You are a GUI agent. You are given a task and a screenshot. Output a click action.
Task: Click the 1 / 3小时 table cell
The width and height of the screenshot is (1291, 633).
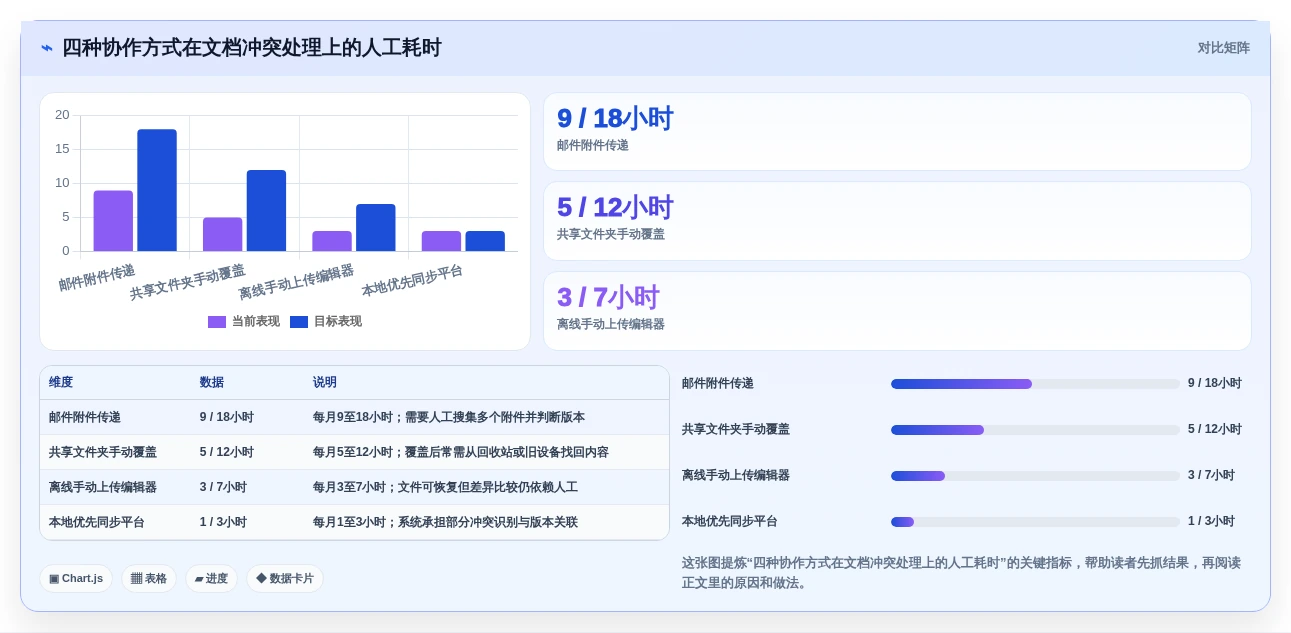pos(223,523)
